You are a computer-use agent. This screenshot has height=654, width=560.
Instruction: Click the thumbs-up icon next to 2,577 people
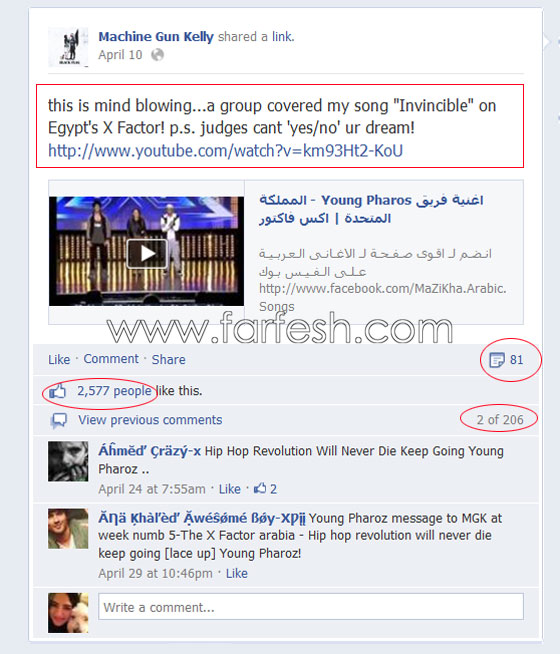click(x=58, y=391)
